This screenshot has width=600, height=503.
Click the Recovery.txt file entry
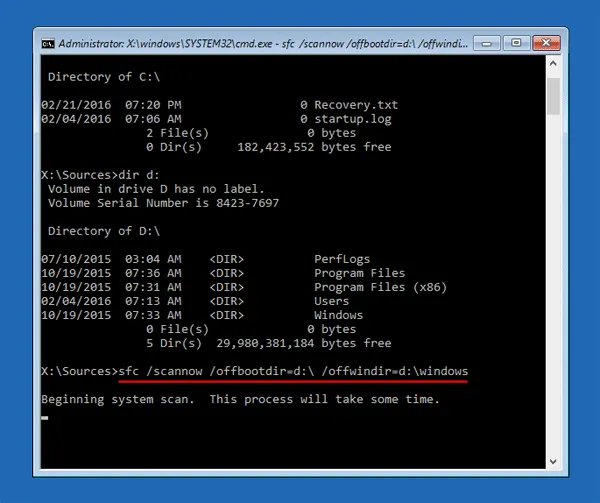(x=356, y=105)
